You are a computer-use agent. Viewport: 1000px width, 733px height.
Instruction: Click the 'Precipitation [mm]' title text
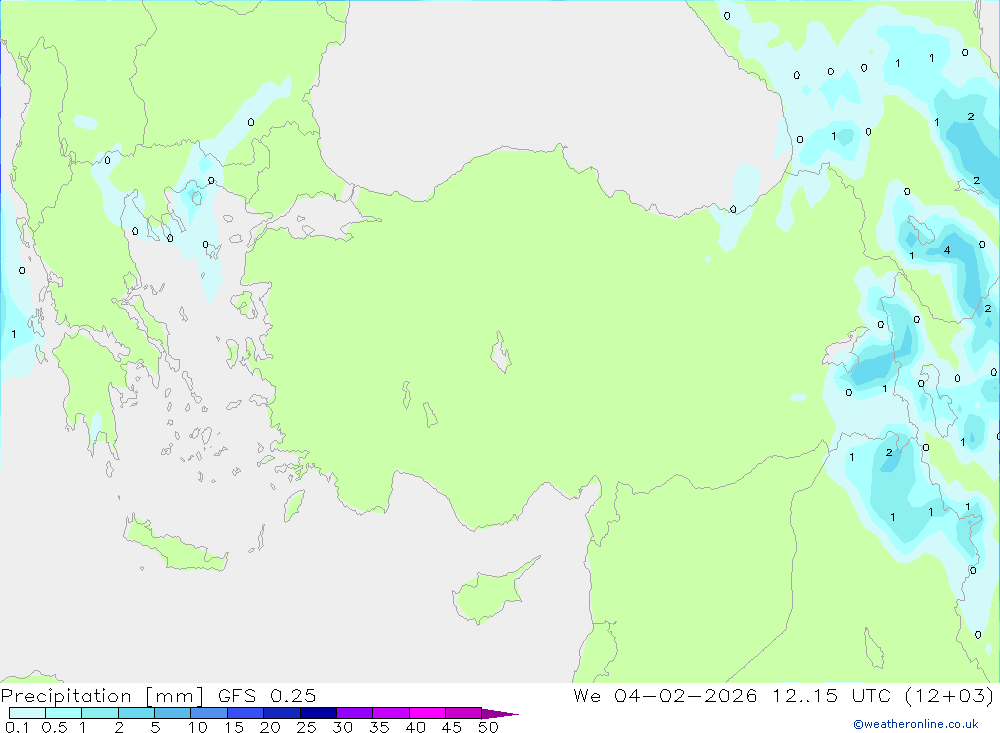102,695
